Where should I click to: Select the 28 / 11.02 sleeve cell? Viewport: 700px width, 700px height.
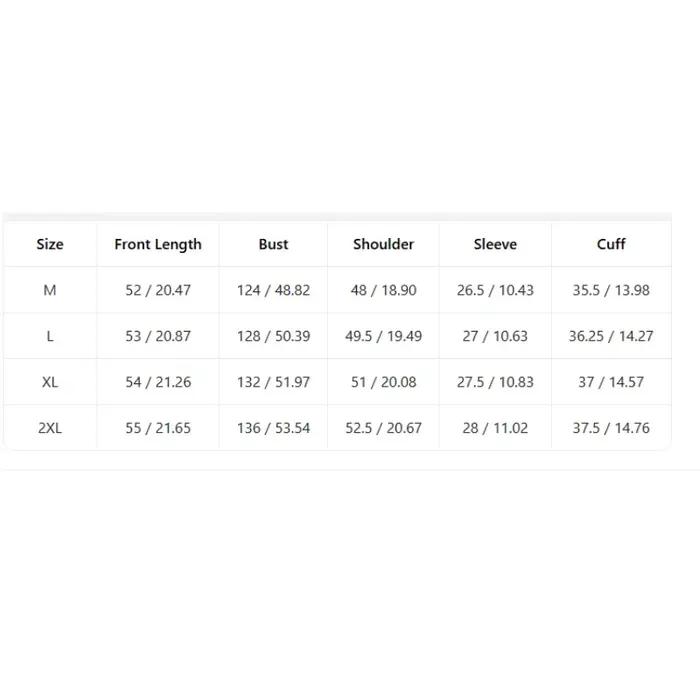pos(495,428)
